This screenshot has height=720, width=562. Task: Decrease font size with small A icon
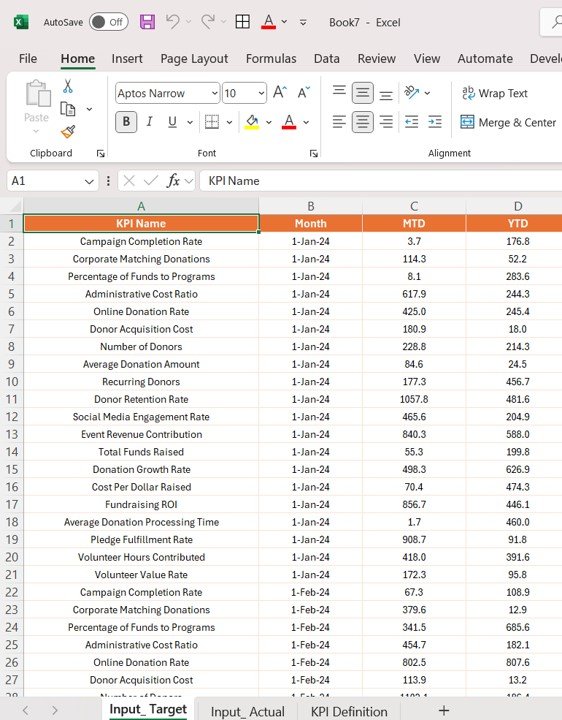[x=303, y=93]
